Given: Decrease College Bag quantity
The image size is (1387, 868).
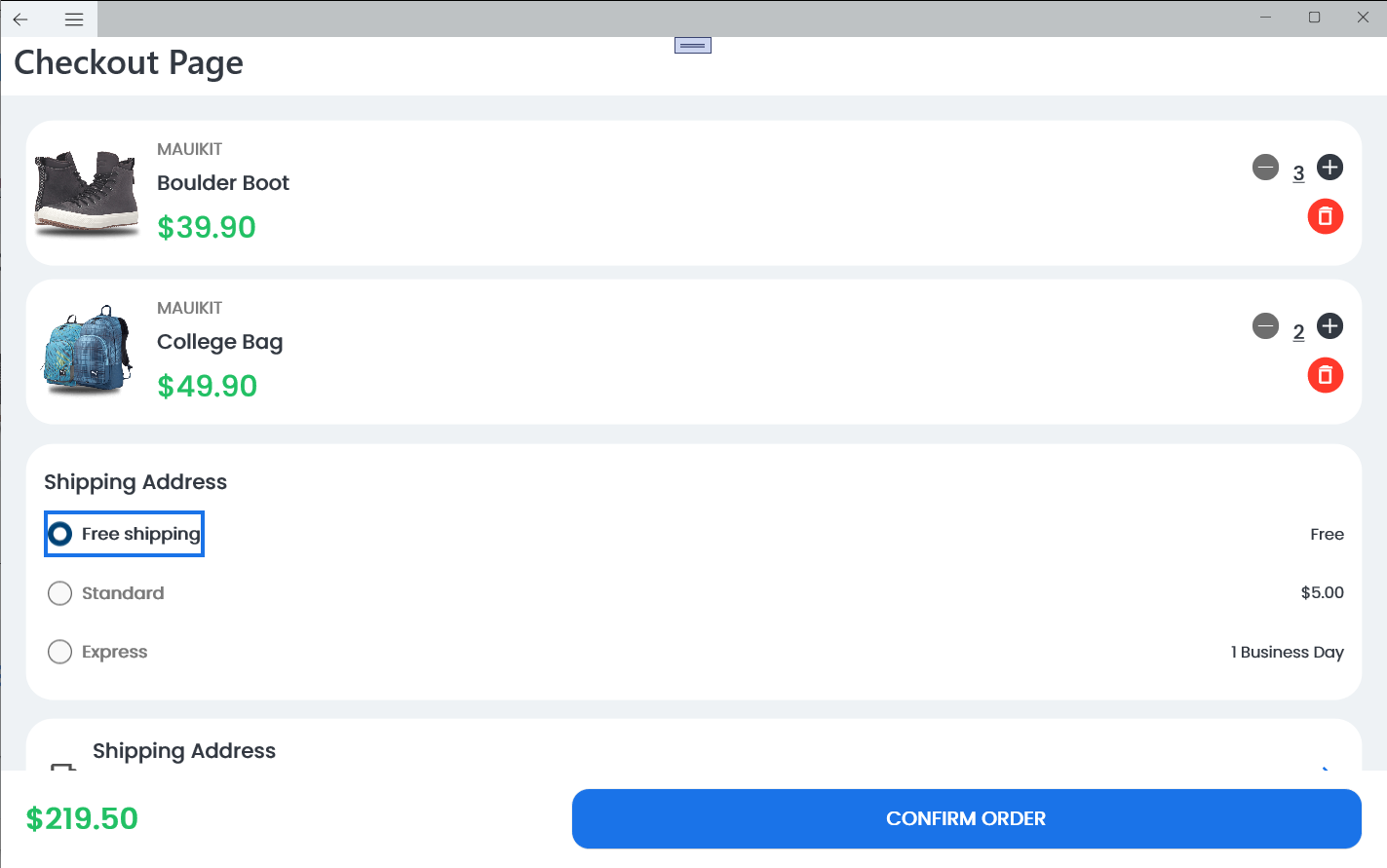Looking at the screenshot, I should pyautogui.click(x=1265, y=326).
